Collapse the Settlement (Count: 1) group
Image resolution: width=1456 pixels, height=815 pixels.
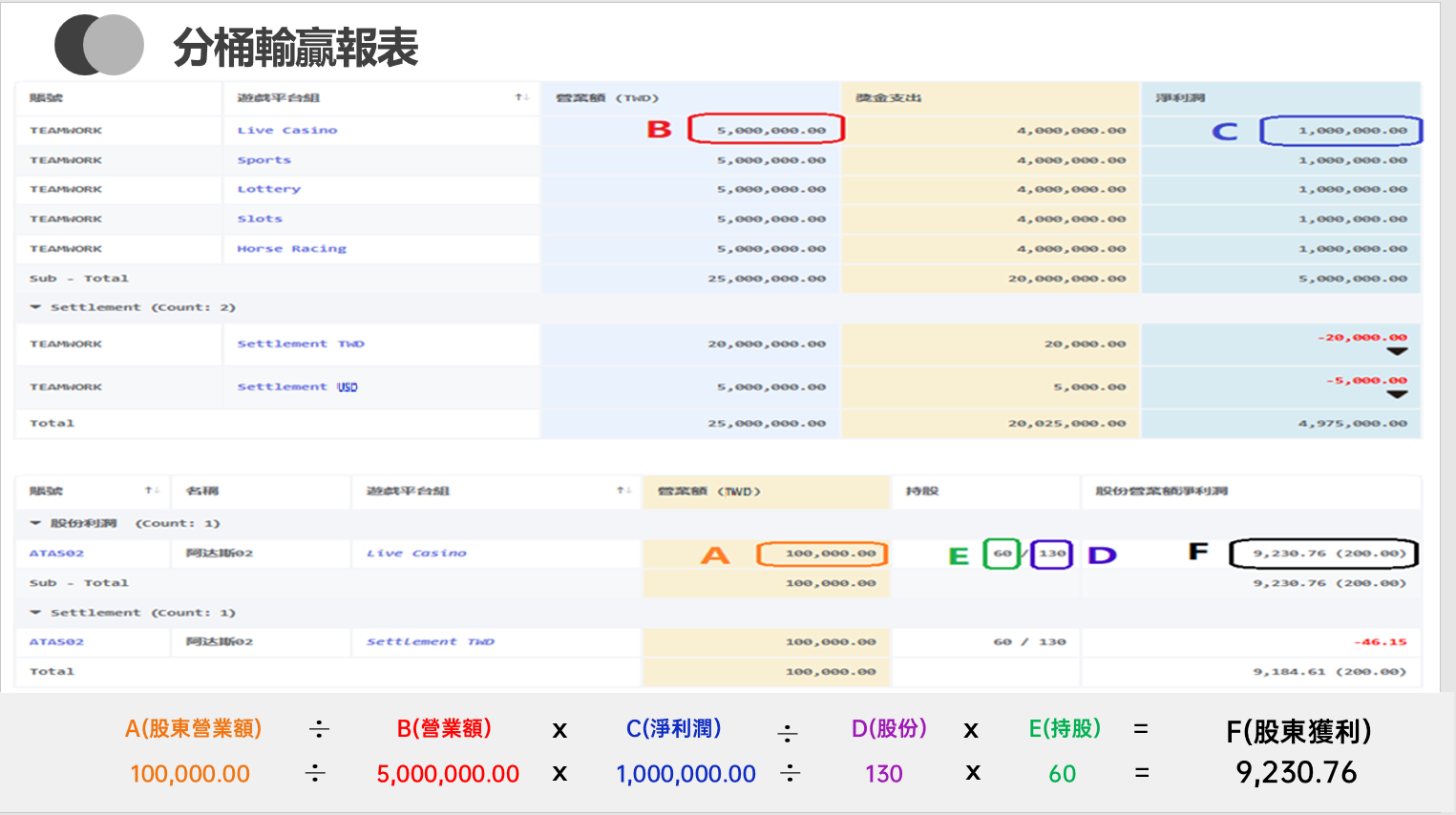tap(35, 613)
